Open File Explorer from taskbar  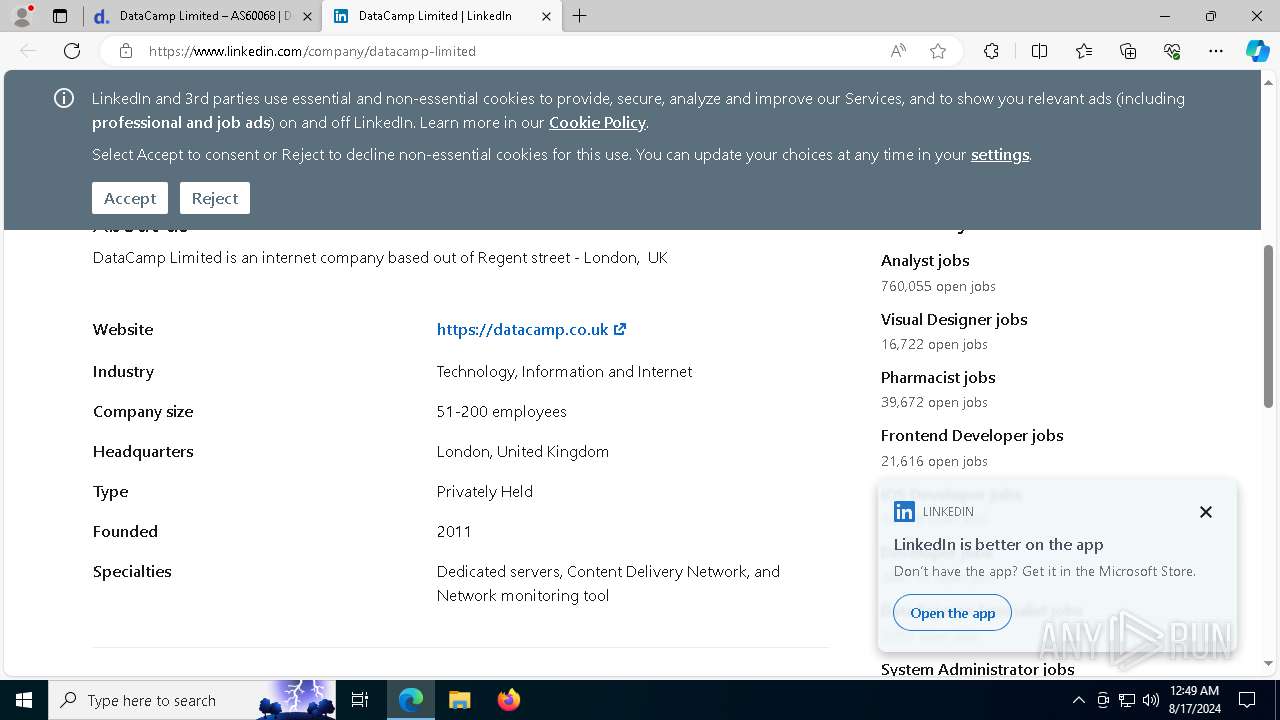(459, 700)
